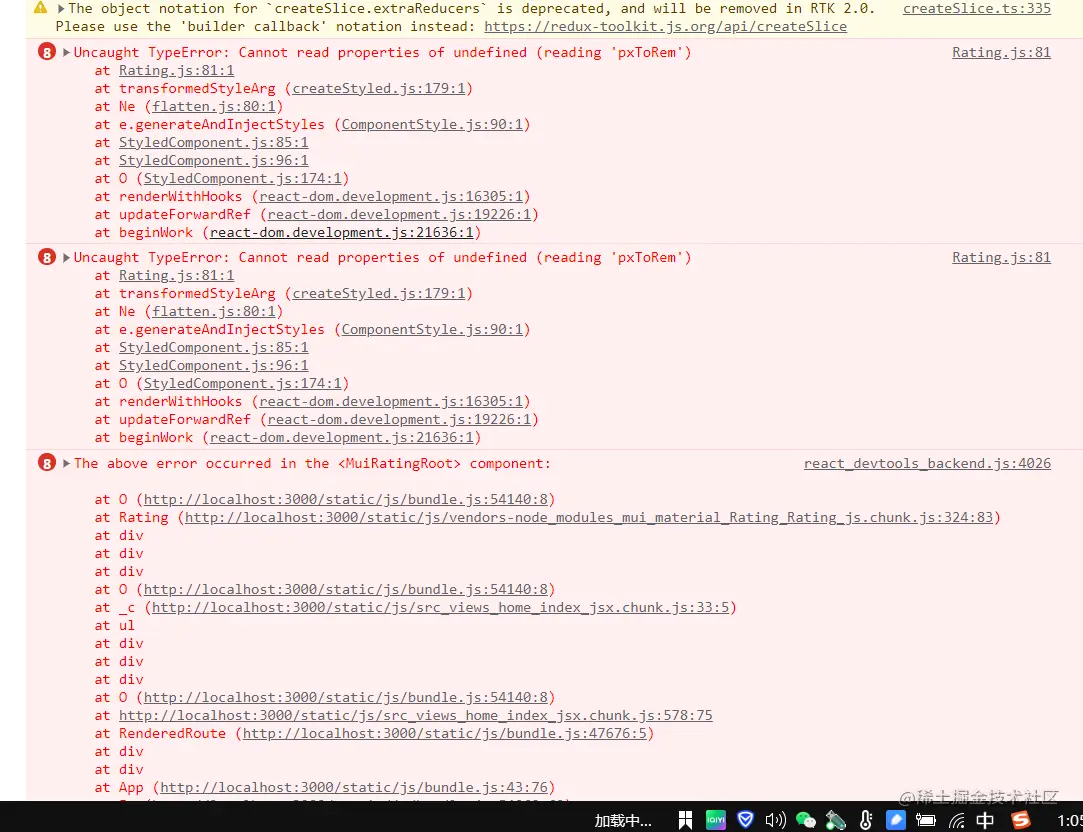Open src_views_home_index_jsx.chunk.js:578:75 link
The height and width of the screenshot is (832, 1083).
point(415,715)
